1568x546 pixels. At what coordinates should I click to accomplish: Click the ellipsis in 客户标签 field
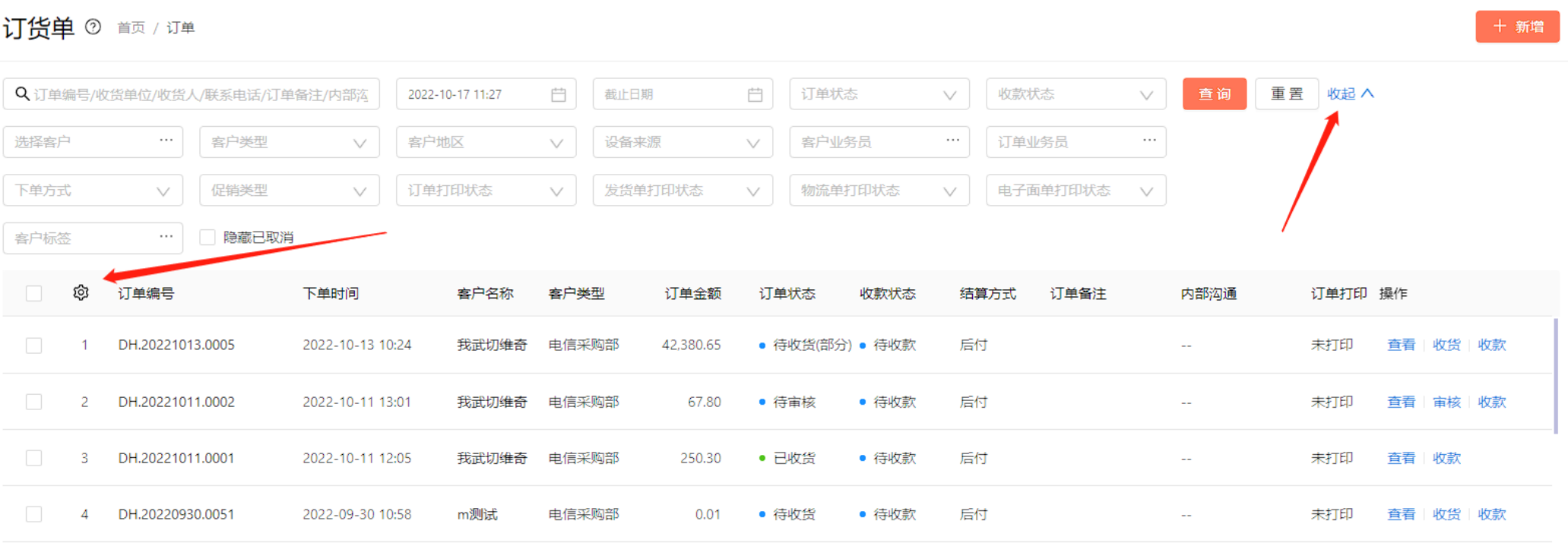point(166,237)
